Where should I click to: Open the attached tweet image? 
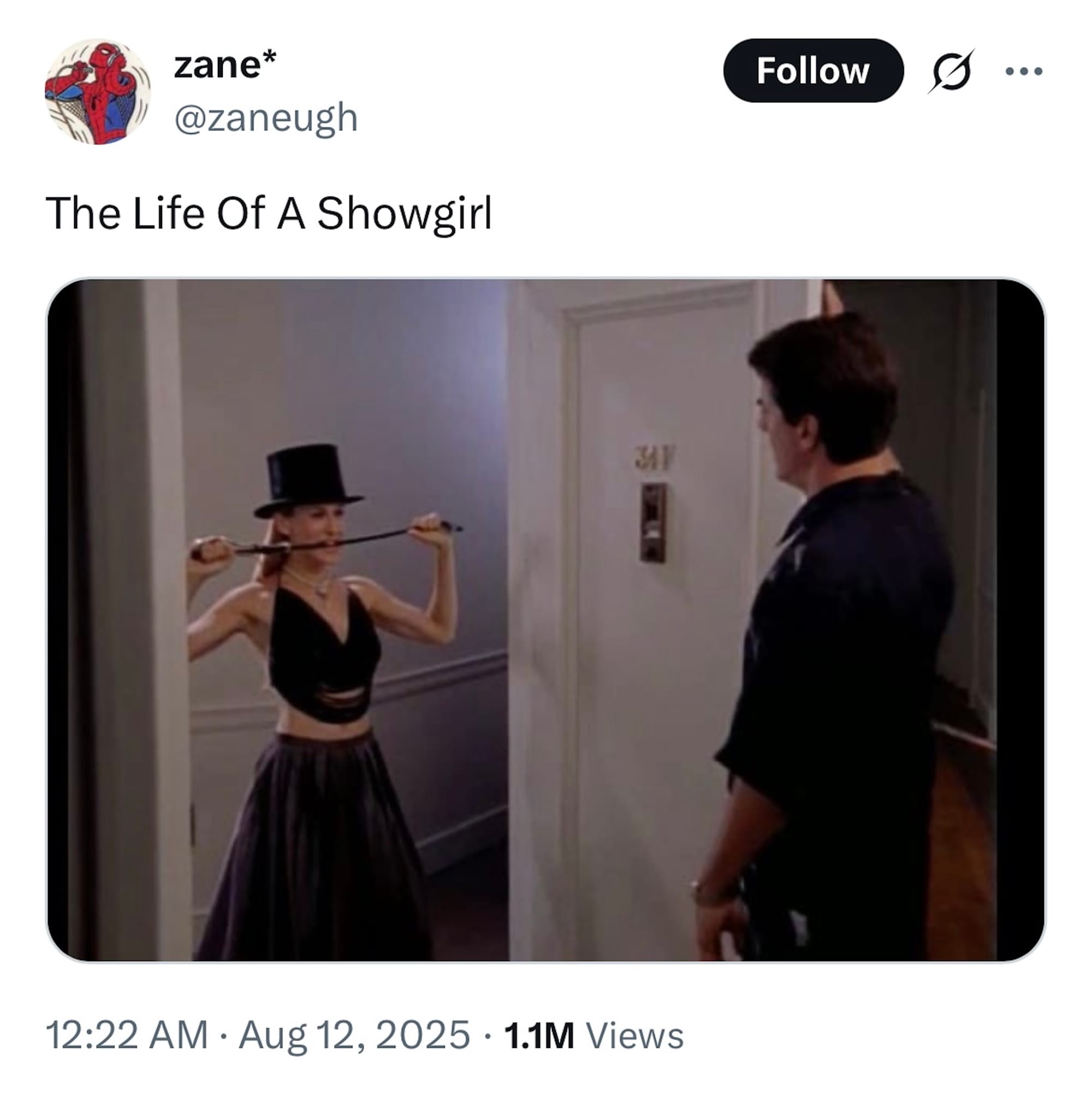[x=545, y=620]
